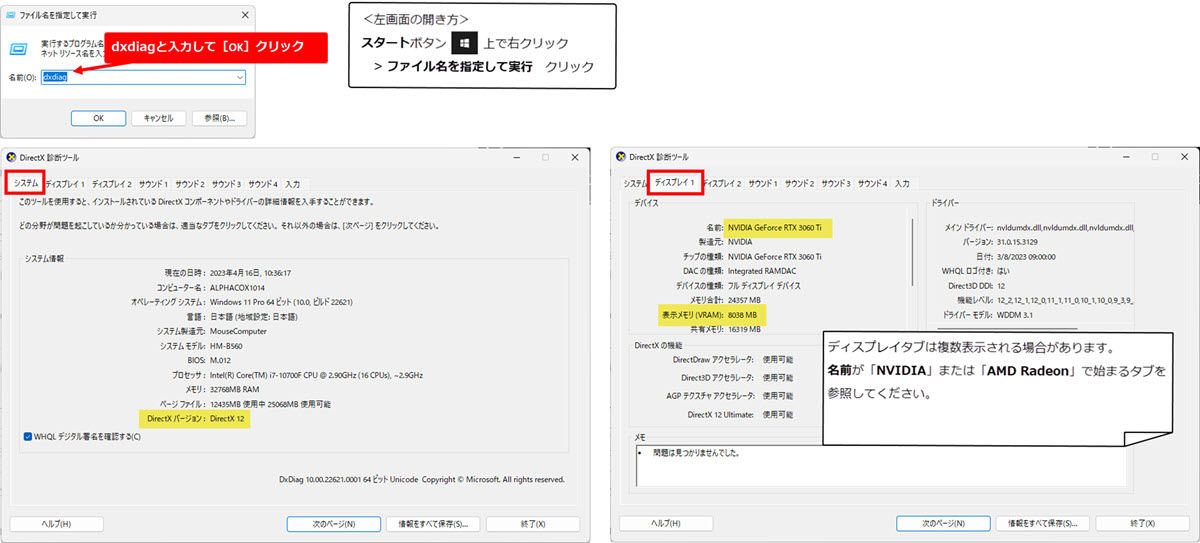
Task: Select サウンド 1 tab in the right DirectX window
Action: point(763,184)
